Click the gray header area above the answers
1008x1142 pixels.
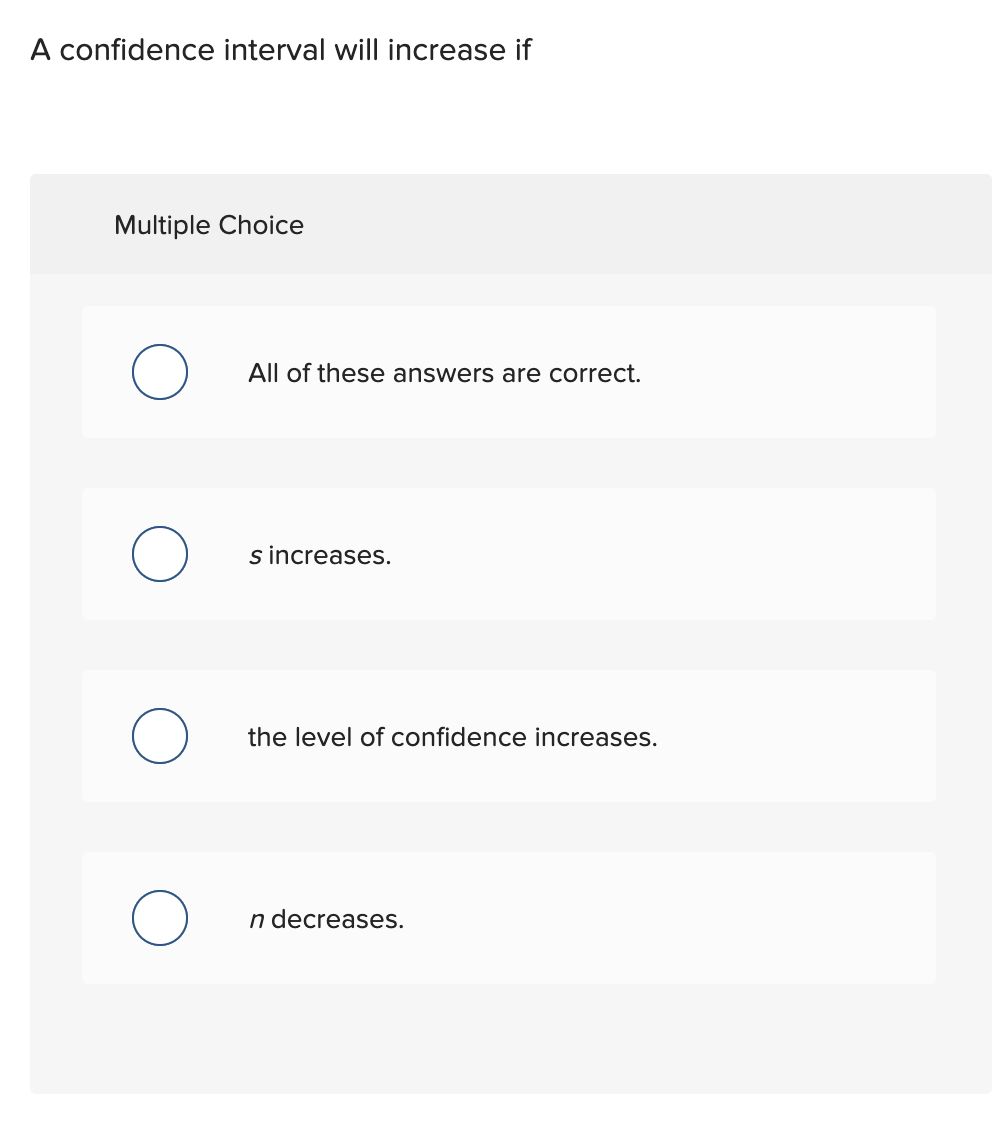pyautogui.click(x=600, y=225)
